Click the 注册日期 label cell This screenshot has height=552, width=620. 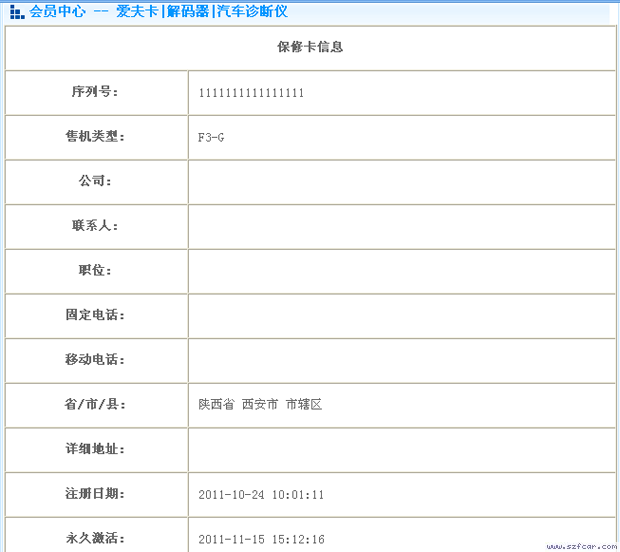95,494
